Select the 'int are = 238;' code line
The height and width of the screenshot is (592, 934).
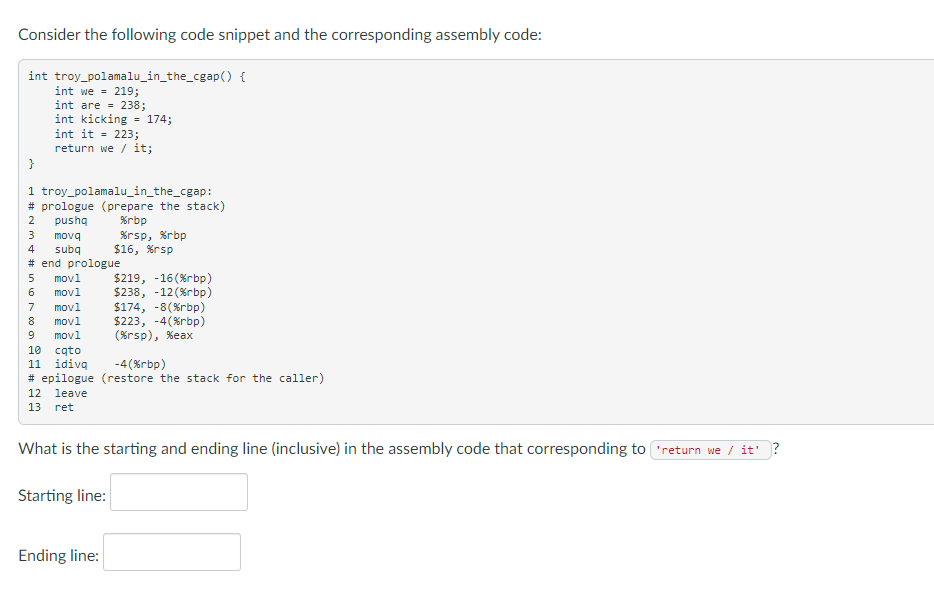(100, 105)
